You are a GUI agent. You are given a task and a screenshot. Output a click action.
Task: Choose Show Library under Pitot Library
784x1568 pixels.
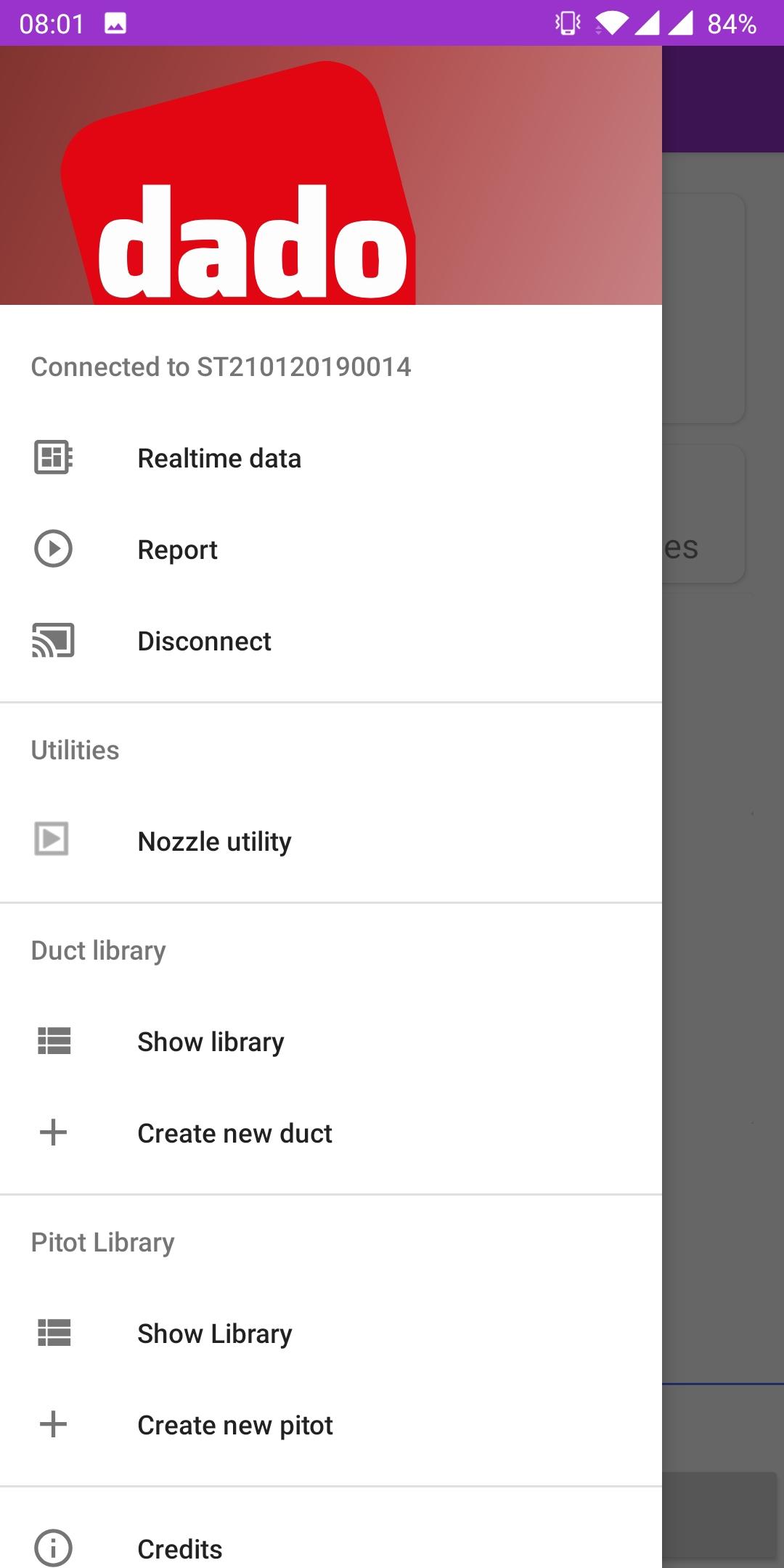214,1334
